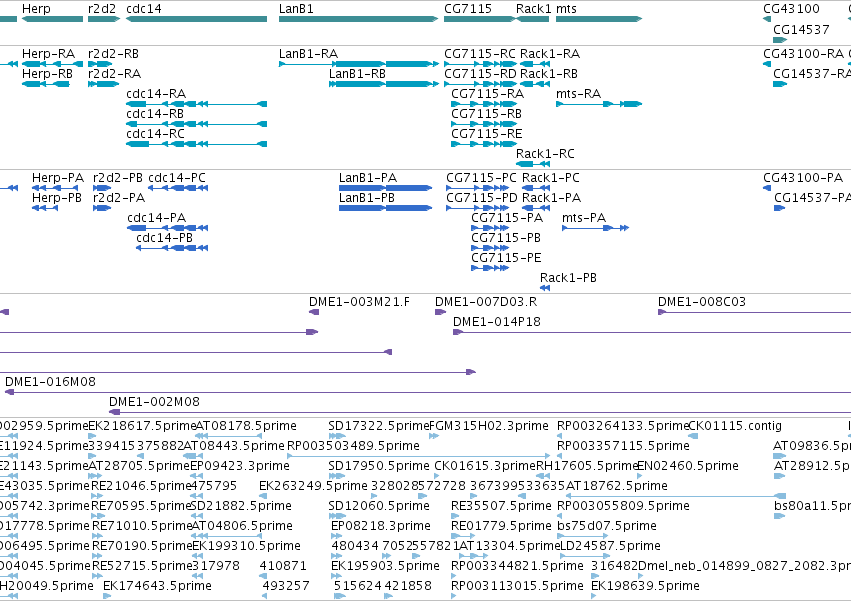
Task: Select the Rack1-RB transcript label
Action: coord(549,73)
